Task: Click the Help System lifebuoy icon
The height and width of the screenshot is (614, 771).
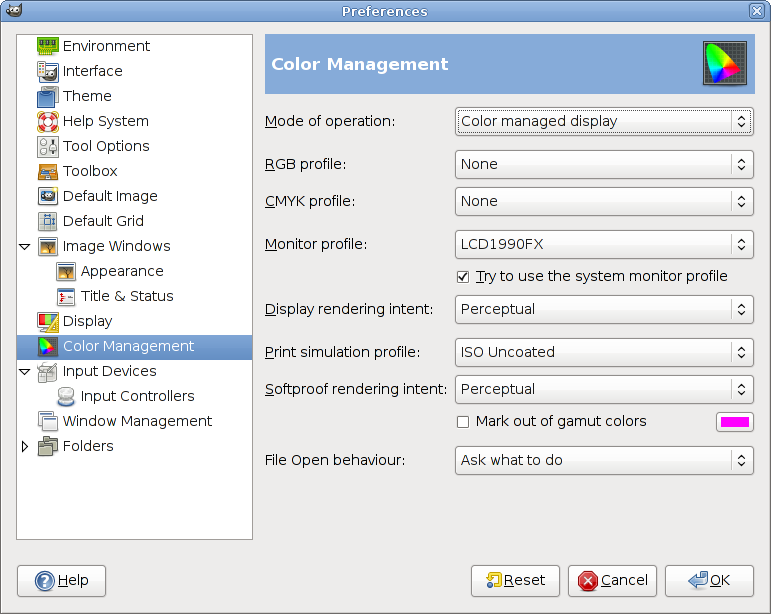Action: click(48, 121)
